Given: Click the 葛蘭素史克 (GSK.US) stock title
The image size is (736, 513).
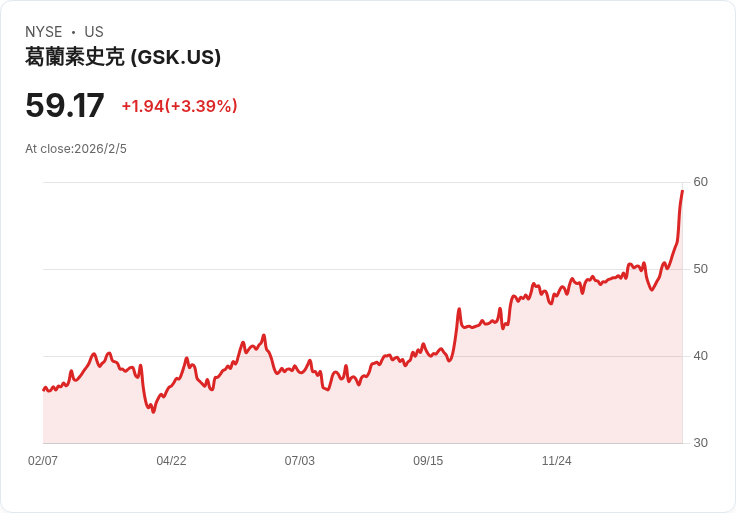Looking at the screenshot, I should [x=123, y=57].
